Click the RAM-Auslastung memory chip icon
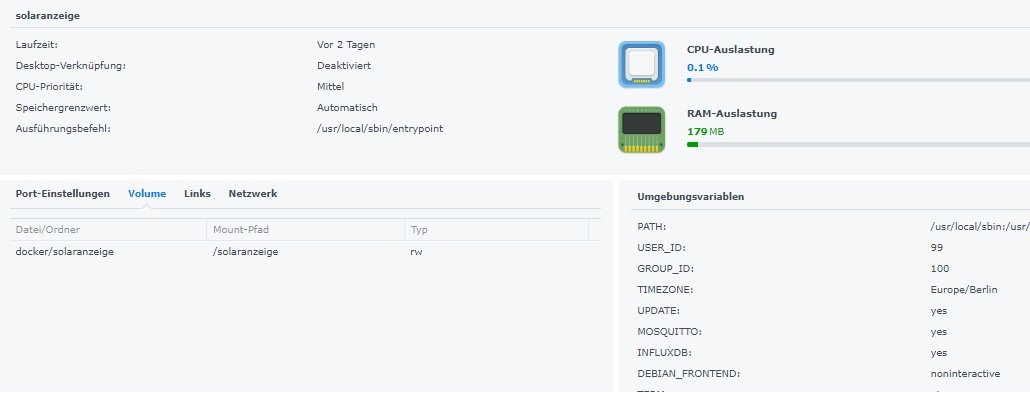 click(641, 129)
